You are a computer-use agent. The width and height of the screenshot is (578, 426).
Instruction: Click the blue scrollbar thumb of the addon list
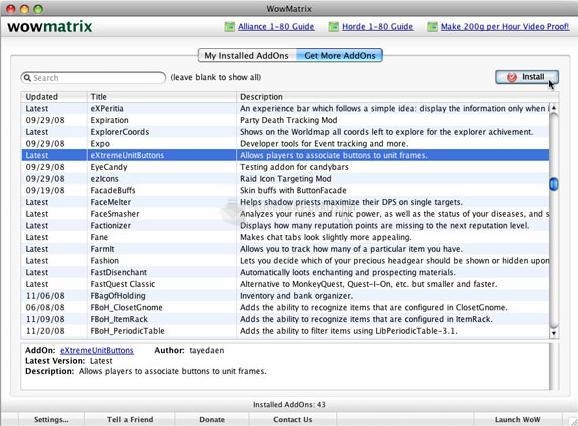(554, 184)
